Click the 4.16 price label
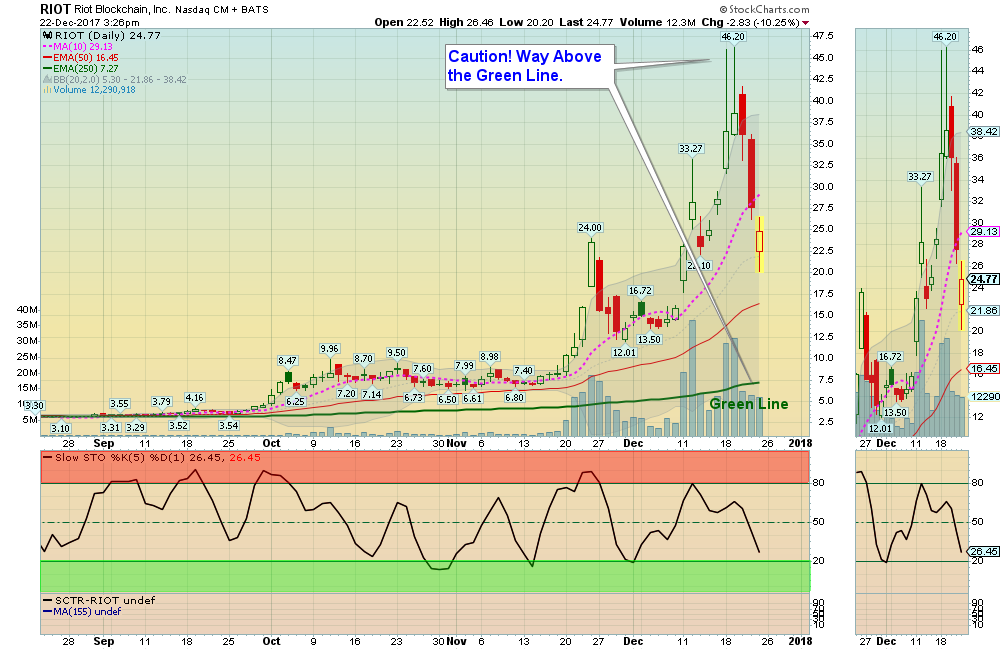 [x=195, y=398]
